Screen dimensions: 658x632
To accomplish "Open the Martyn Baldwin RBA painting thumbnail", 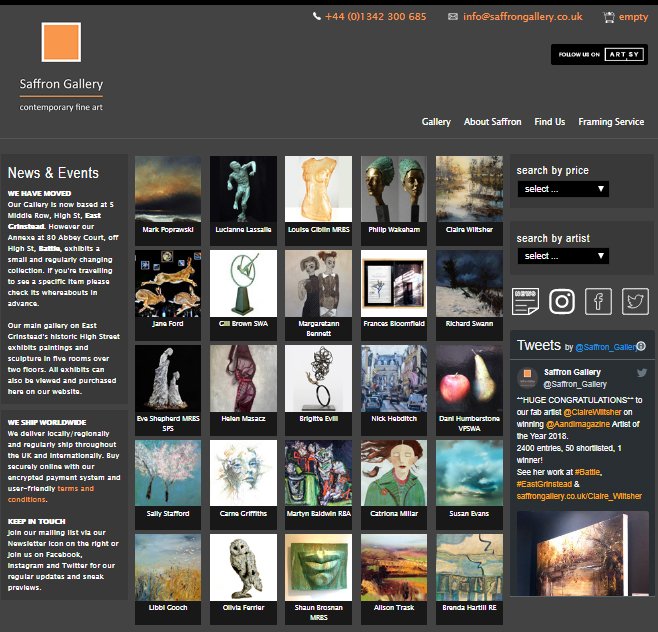I will point(319,473).
